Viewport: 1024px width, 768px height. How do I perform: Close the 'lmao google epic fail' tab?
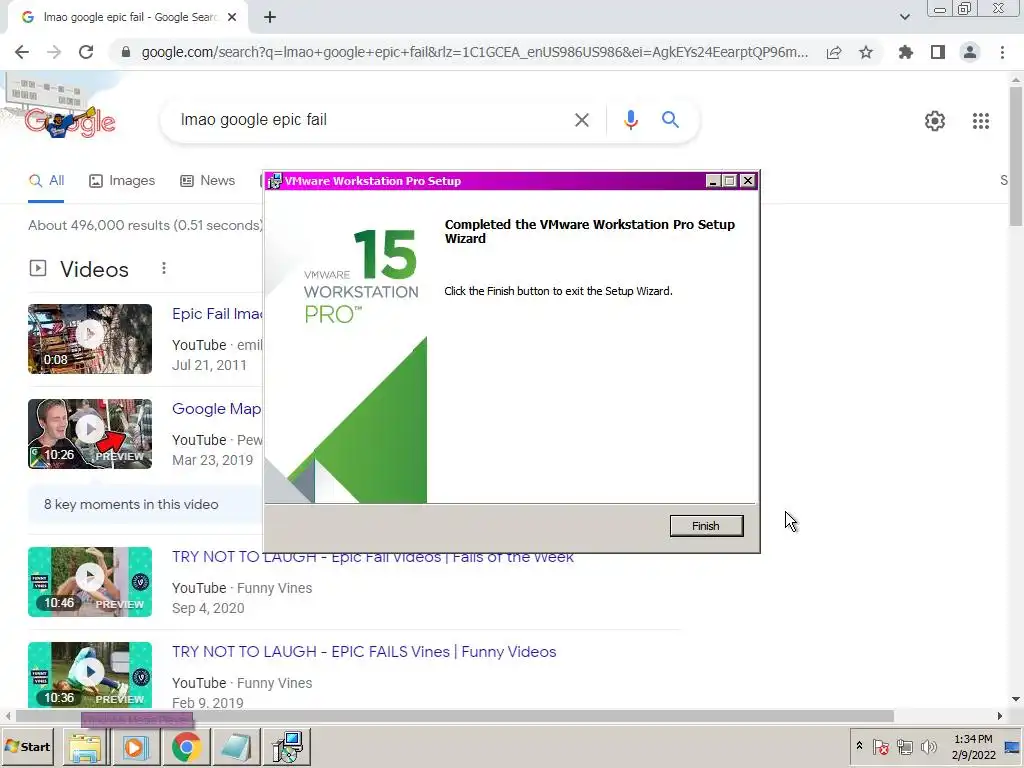[x=232, y=17]
